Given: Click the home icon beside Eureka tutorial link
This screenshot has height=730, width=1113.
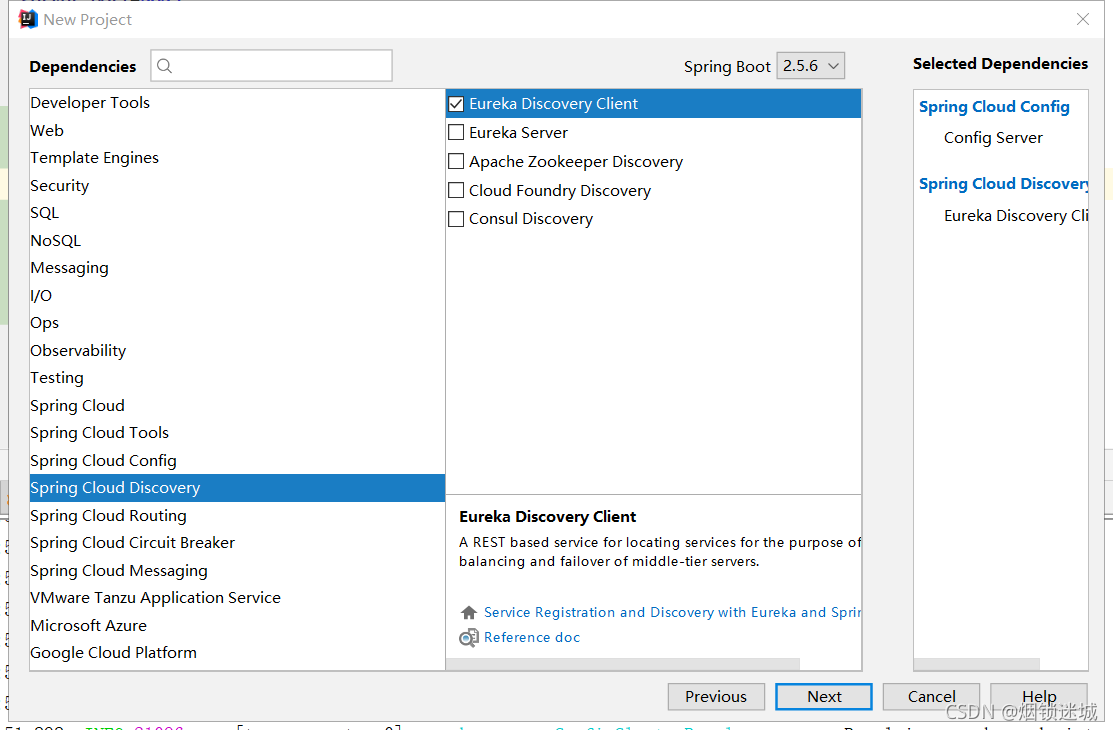Looking at the screenshot, I should pyautogui.click(x=467, y=612).
